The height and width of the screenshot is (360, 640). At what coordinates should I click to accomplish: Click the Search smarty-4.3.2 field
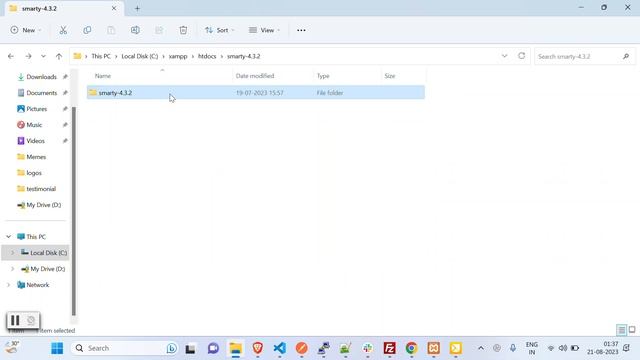pyautogui.click(x=584, y=56)
